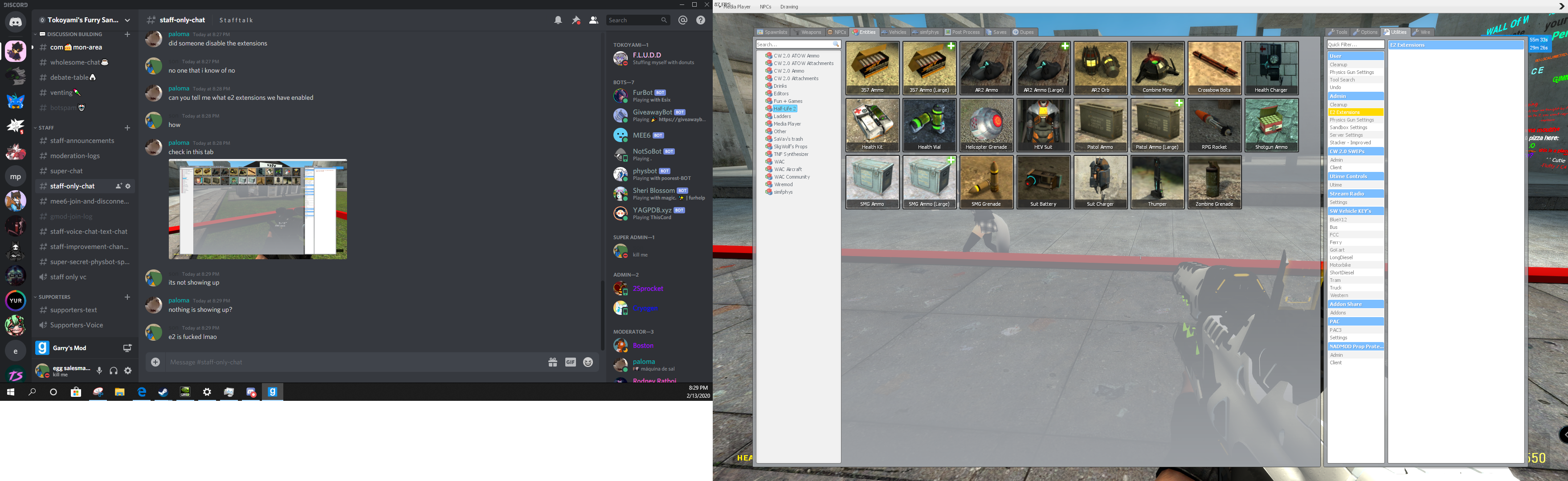The image size is (1568, 481).
Task: Open Discord member list icon
Action: tap(593, 20)
